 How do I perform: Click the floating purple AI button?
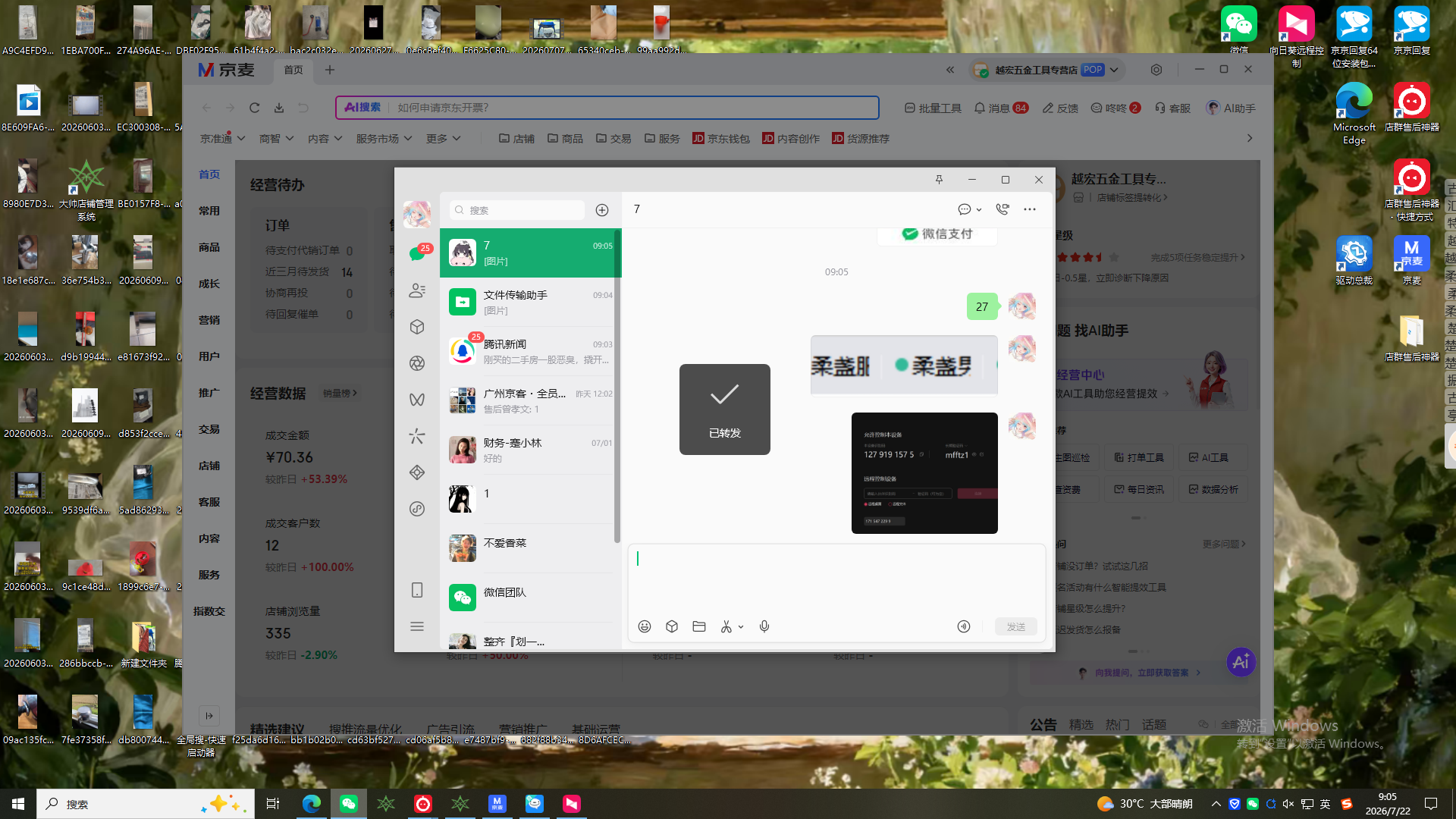pos(1241,662)
